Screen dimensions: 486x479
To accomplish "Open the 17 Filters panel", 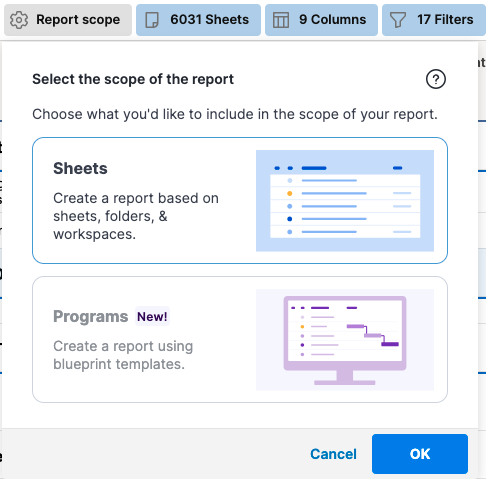I will point(434,20).
